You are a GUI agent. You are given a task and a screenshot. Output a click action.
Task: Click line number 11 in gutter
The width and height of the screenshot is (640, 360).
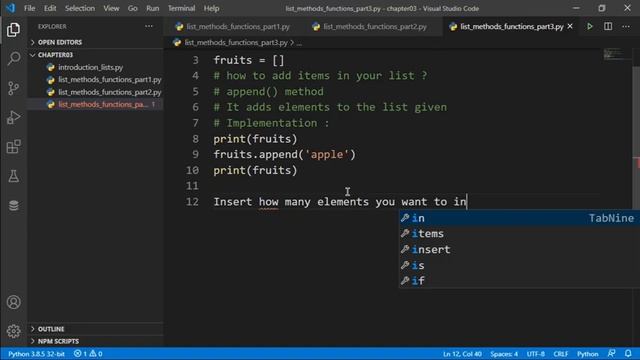point(192,186)
